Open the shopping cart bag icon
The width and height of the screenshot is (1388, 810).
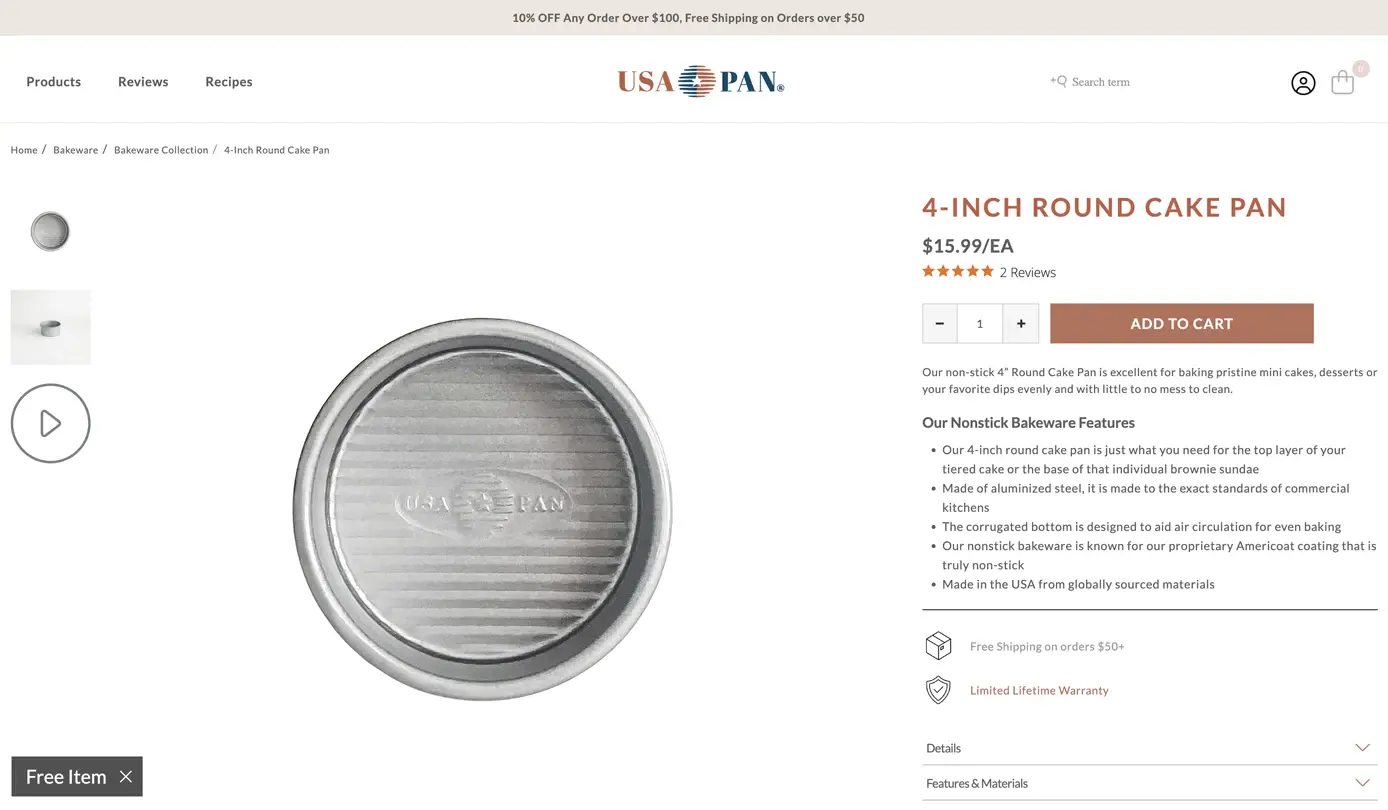click(1342, 82)
